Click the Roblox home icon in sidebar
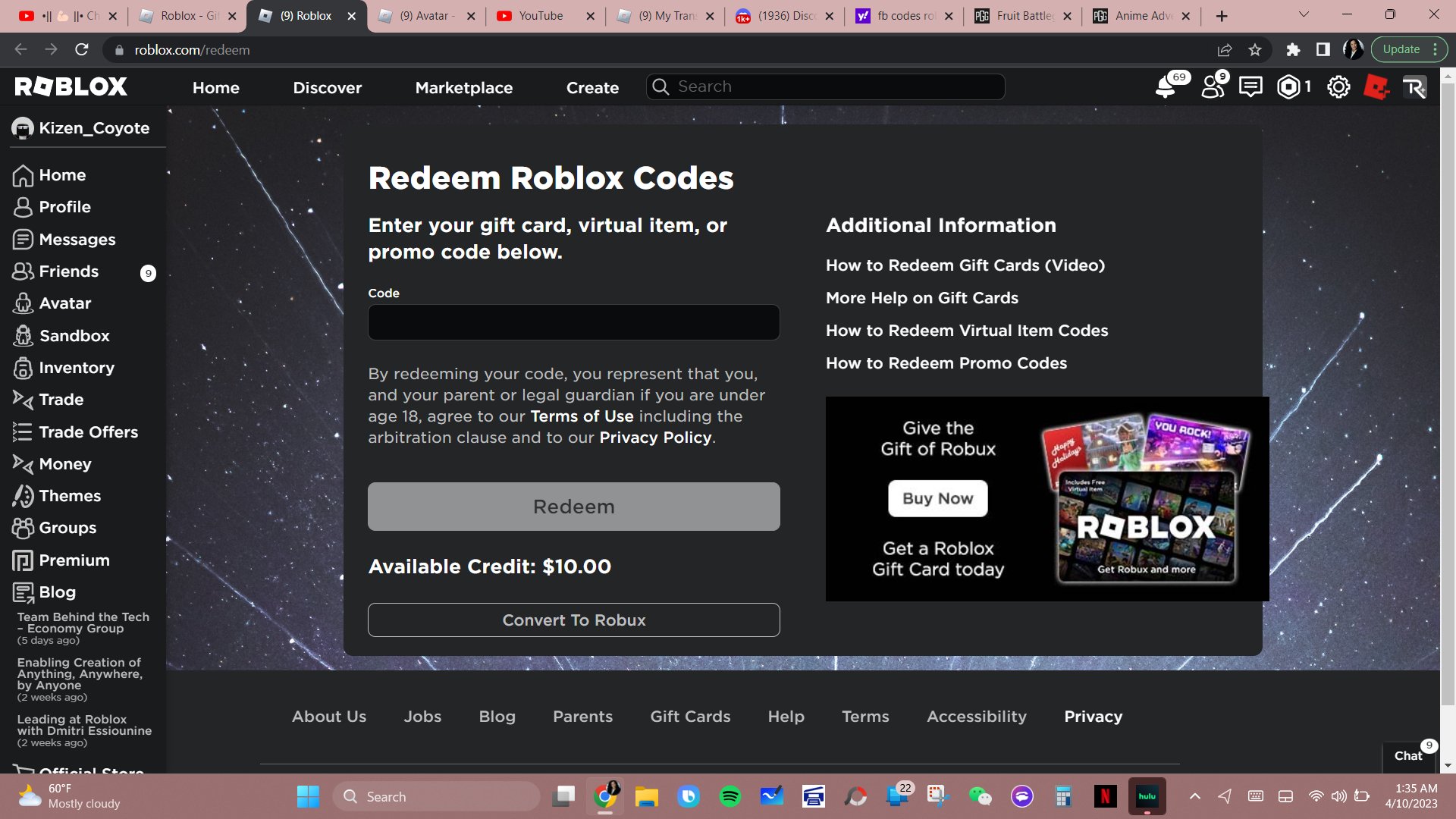Screen dimensions: 1456x819 pyautogui.click(x=22, y=175)
